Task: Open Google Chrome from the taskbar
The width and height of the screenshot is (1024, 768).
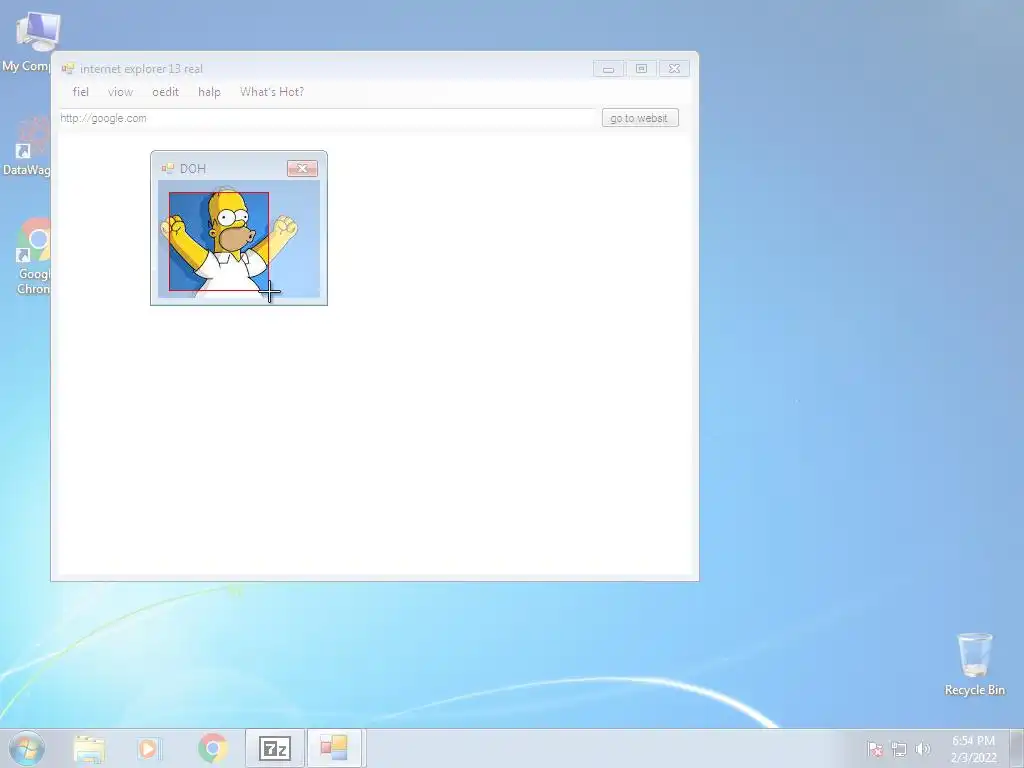Action: click(213, 748)
